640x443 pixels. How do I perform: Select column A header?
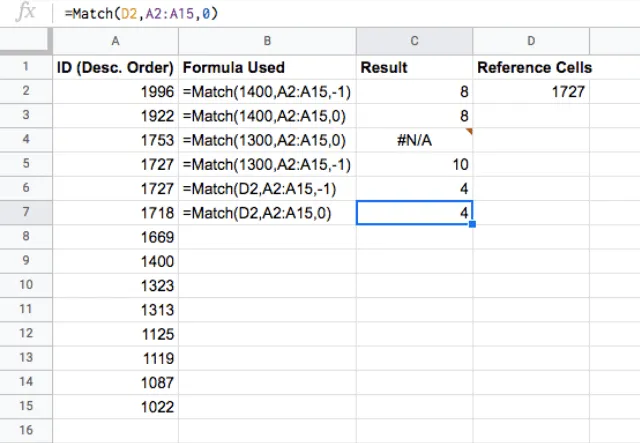(x=116, y=41)
